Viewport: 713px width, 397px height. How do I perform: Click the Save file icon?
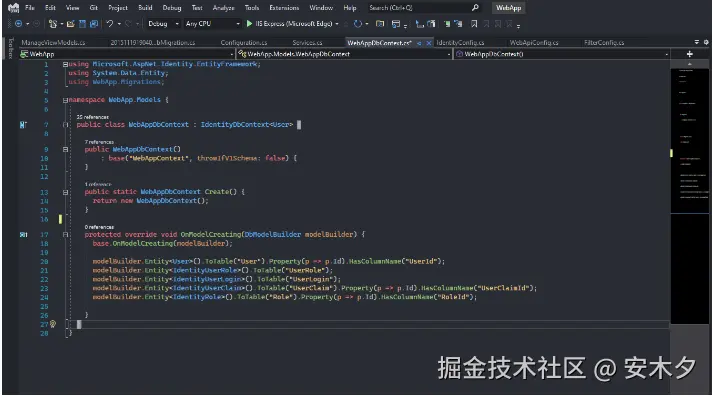(x=82, y=24)
